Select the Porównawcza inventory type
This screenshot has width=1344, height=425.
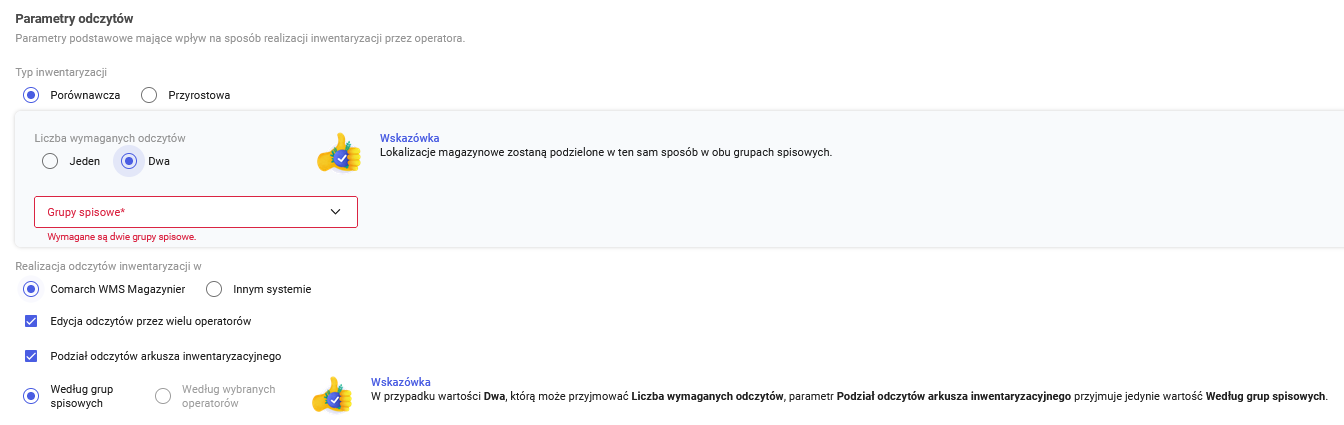(31, 95)
